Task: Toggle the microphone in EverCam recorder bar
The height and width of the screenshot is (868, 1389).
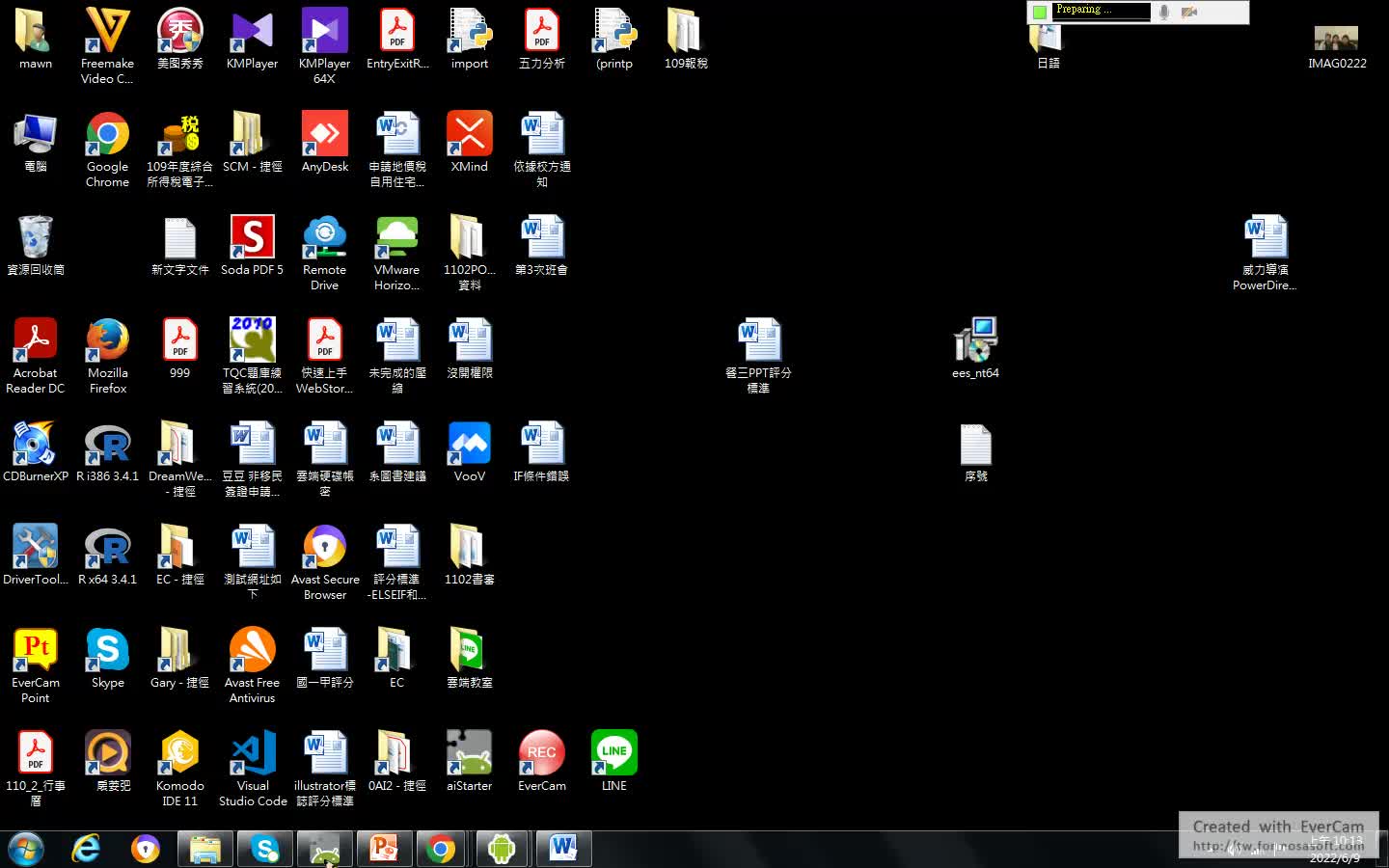Action: coord(1164,12)
